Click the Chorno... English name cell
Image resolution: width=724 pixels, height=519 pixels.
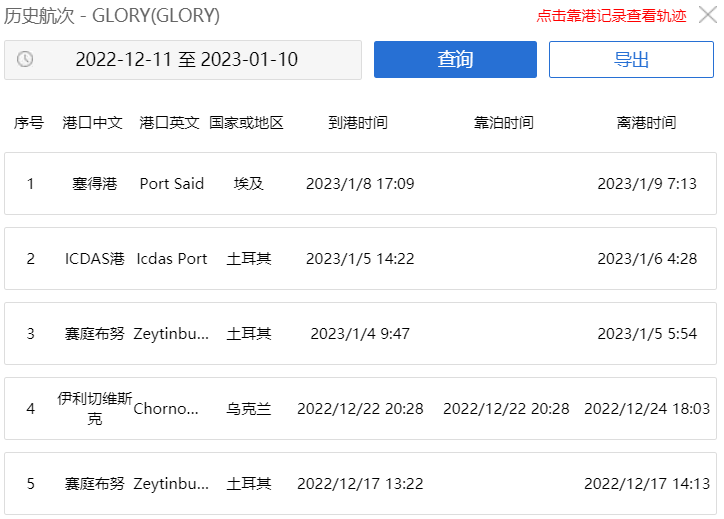click(166, 409)
